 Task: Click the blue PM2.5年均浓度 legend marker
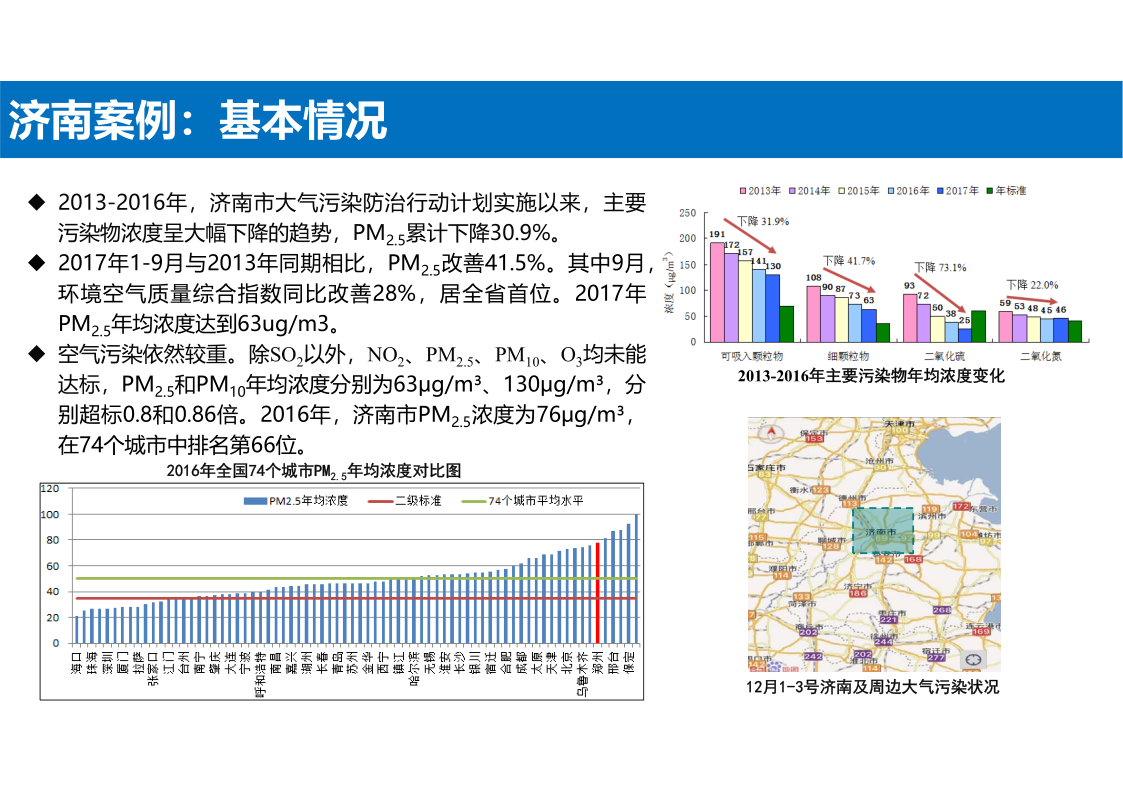[x=256, y=500]
